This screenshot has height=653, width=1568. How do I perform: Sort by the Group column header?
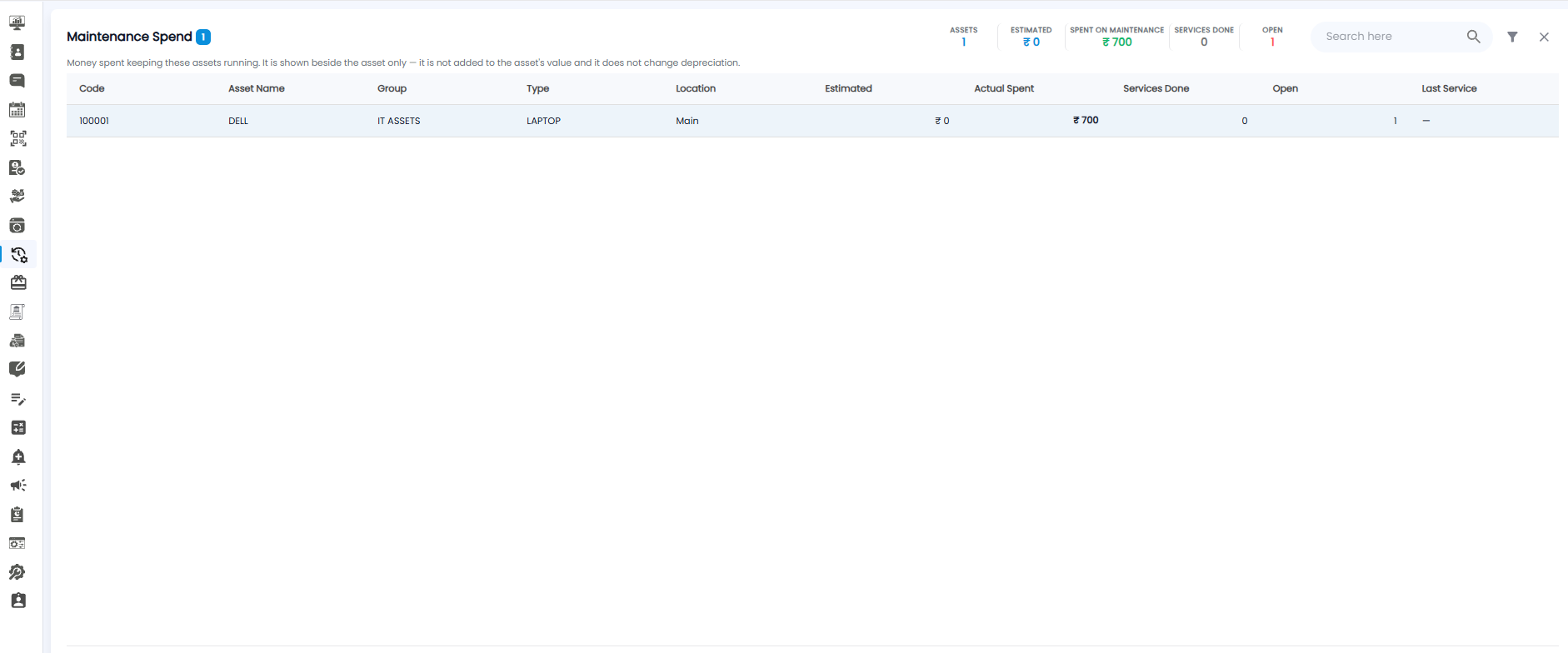[x=392, y=88]
